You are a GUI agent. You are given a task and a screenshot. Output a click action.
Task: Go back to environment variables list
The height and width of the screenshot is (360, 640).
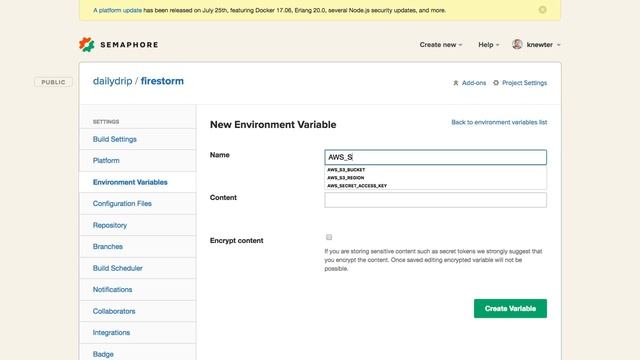(x=499, y=122)
